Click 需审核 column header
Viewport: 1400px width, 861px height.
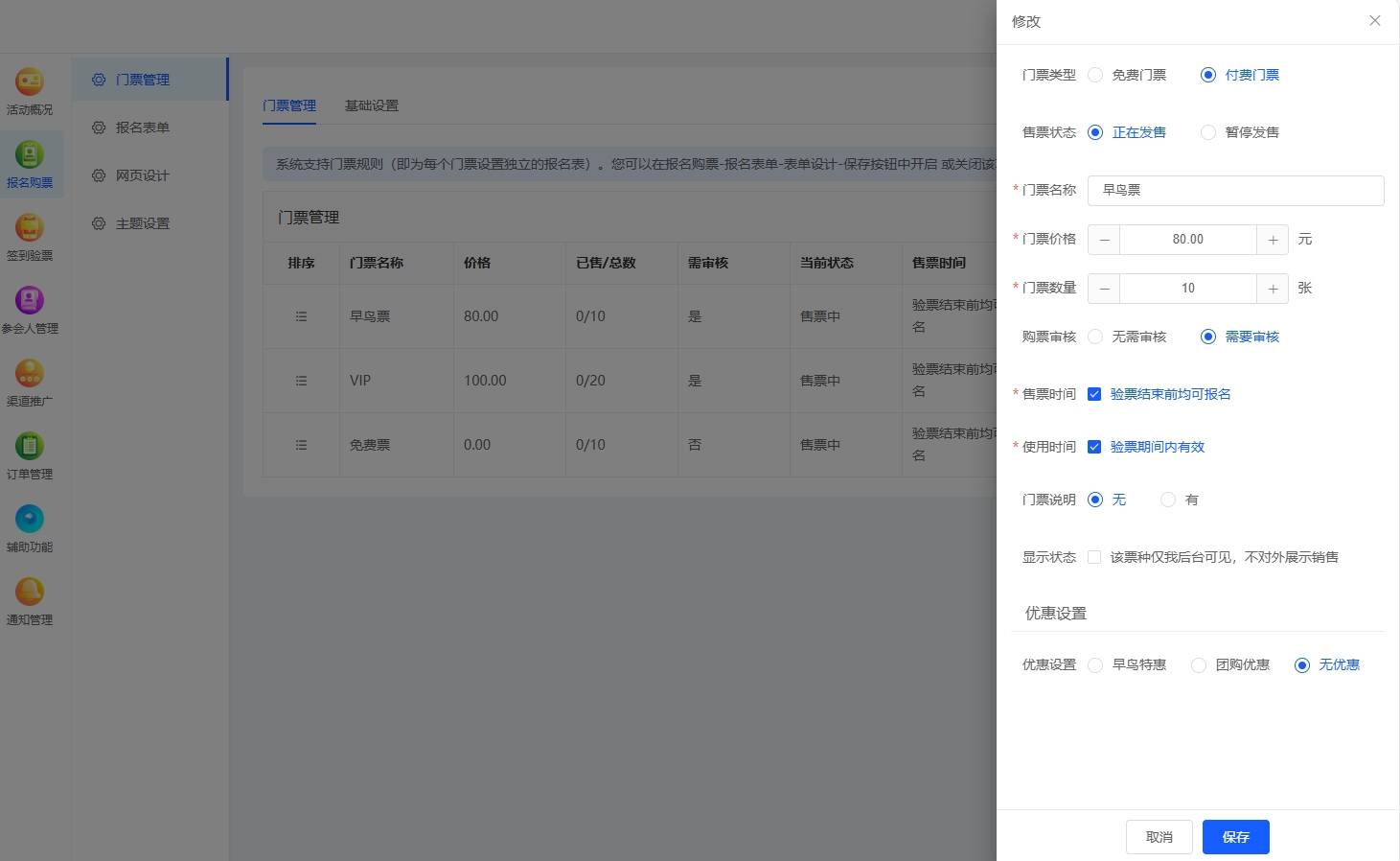(x=708, y=263)
